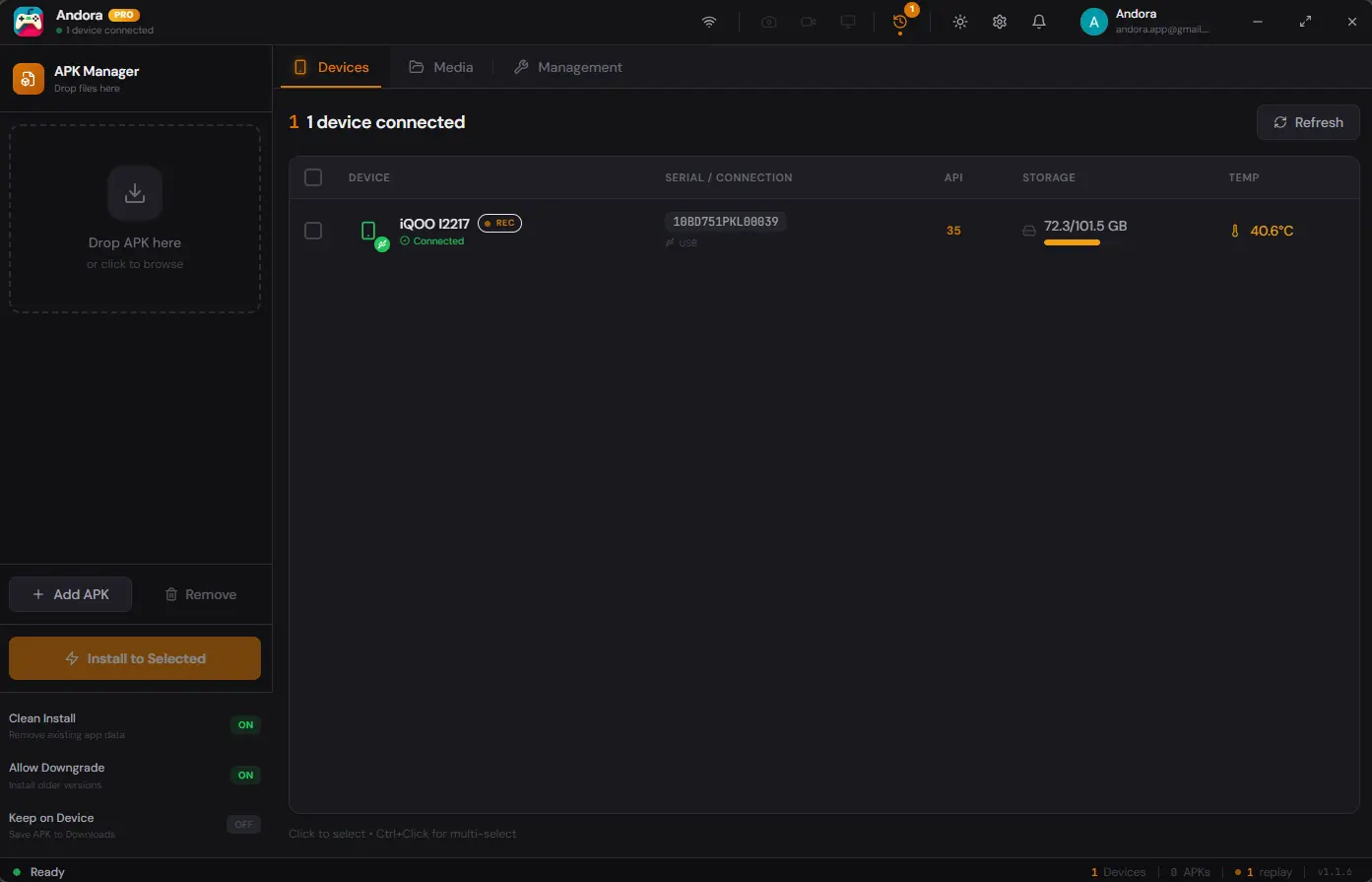
Task: Switch theme using the sun icon
Action: [x=960, y=22]
